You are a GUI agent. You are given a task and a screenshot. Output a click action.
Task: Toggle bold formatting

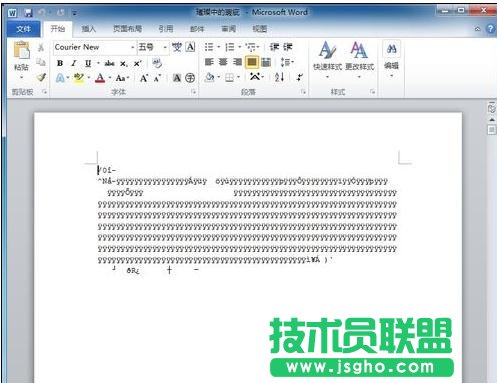coord(60,63)
